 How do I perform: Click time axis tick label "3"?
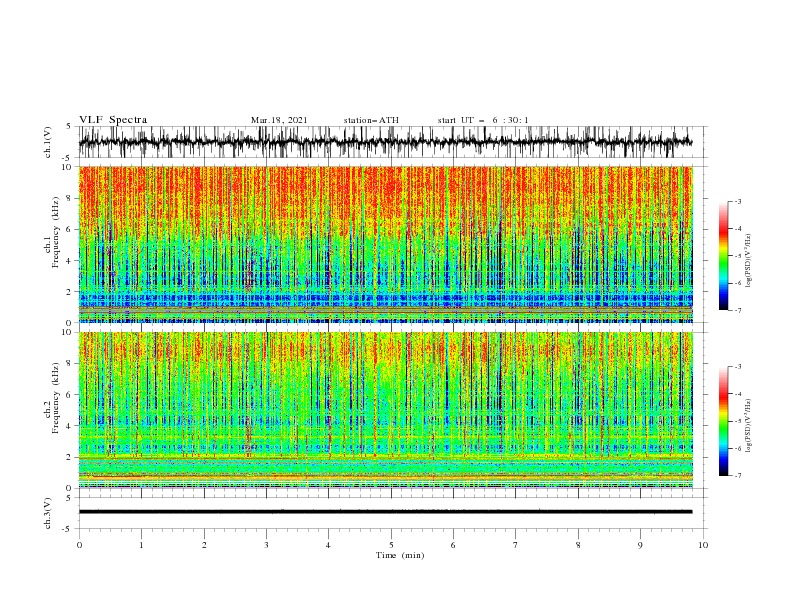coord(267,545)
